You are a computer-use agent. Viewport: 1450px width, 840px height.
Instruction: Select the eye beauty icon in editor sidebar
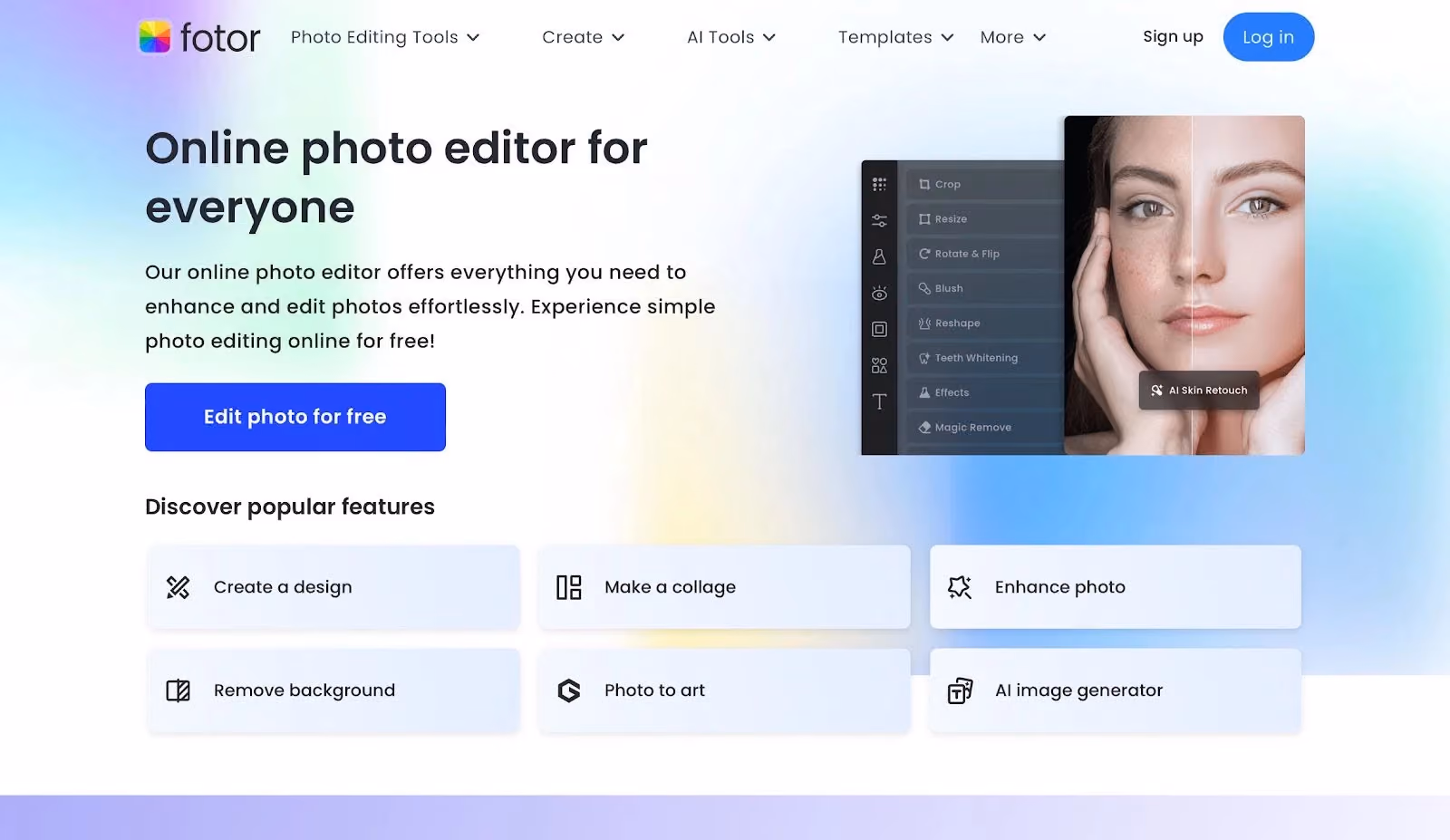tap(879, 294)
